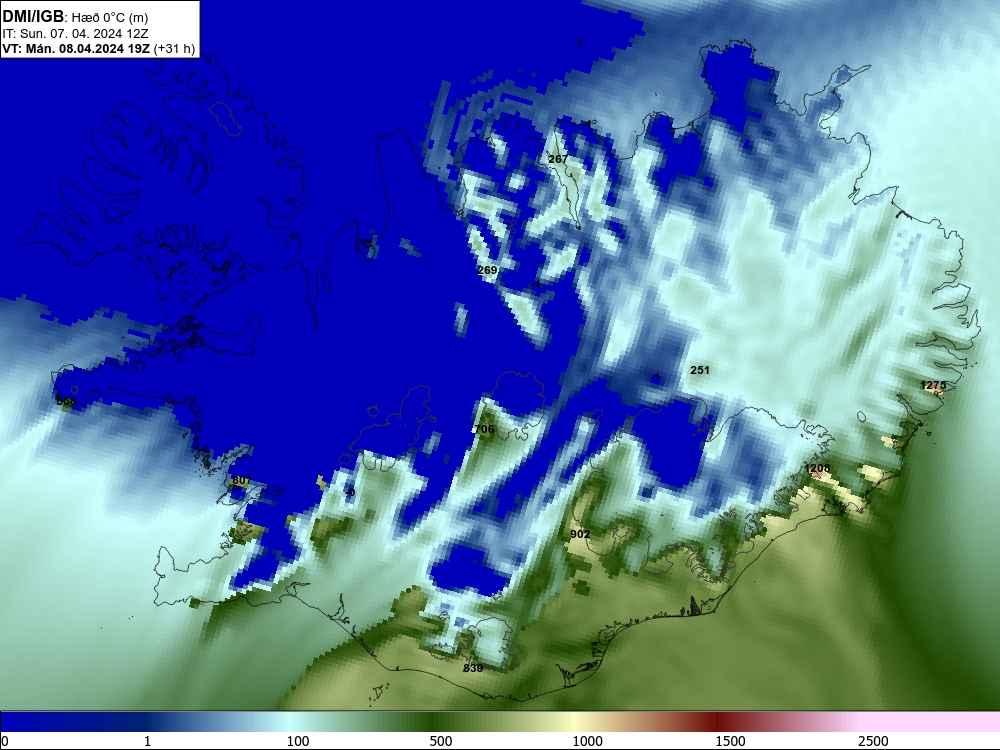Click the map value 839
Image resolution: width=1000 pixels, height=750 pixels.
473,668
